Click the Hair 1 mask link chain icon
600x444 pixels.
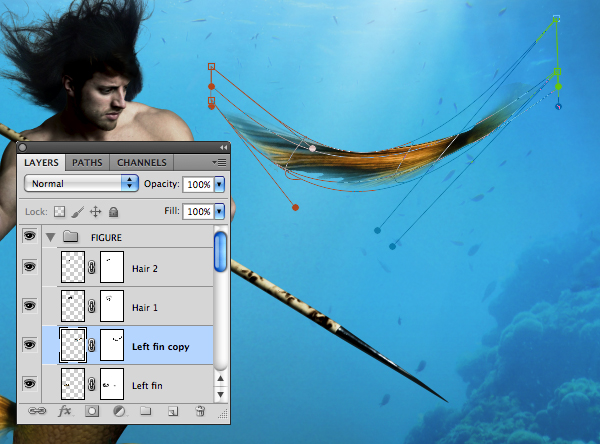point(91,306)
